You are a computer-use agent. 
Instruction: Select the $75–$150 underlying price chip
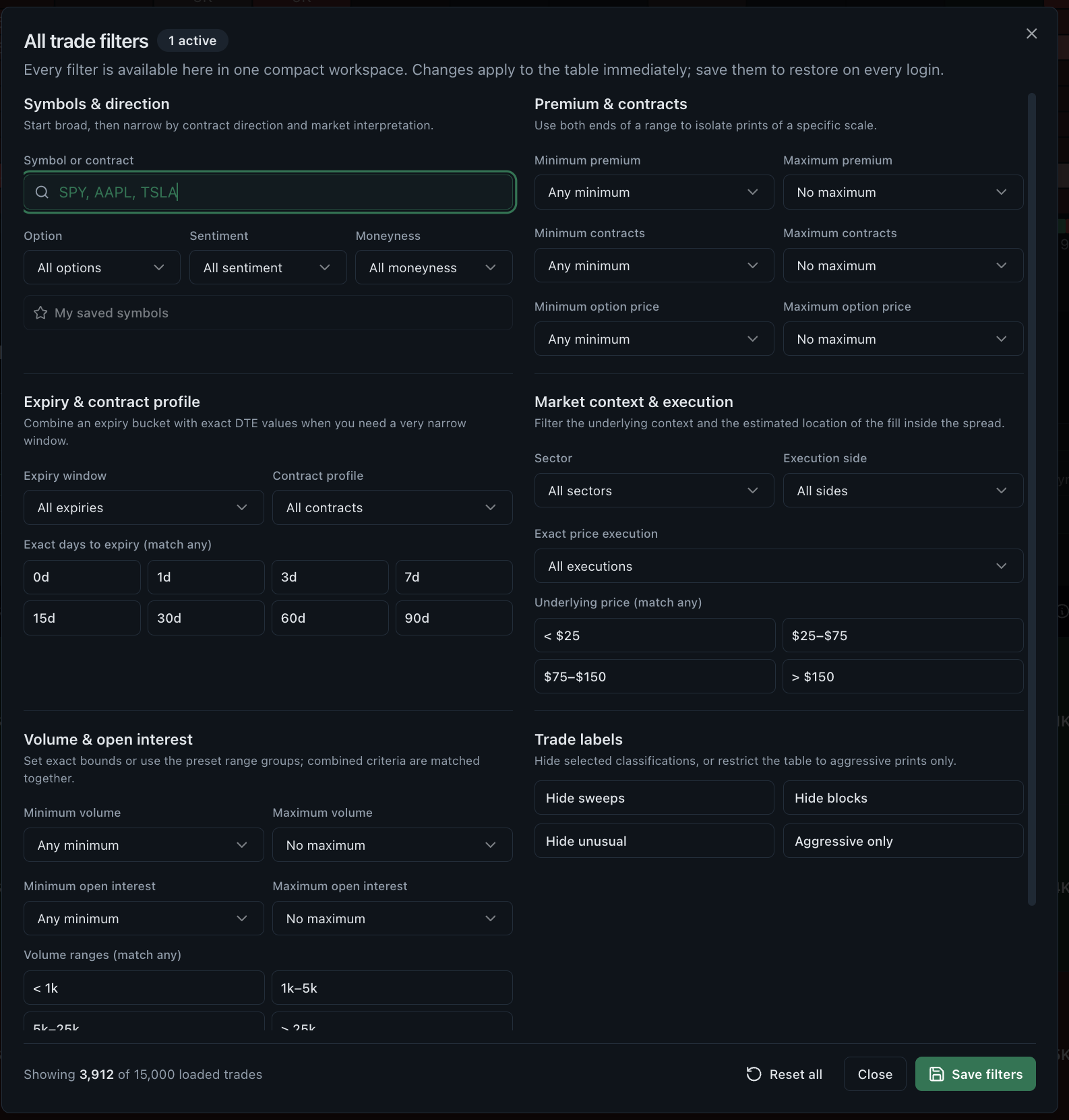654,677
